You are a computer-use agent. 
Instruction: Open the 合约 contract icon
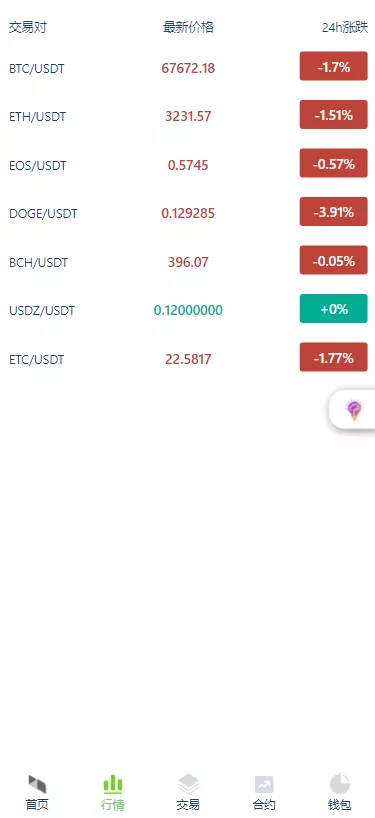[264, 784]
